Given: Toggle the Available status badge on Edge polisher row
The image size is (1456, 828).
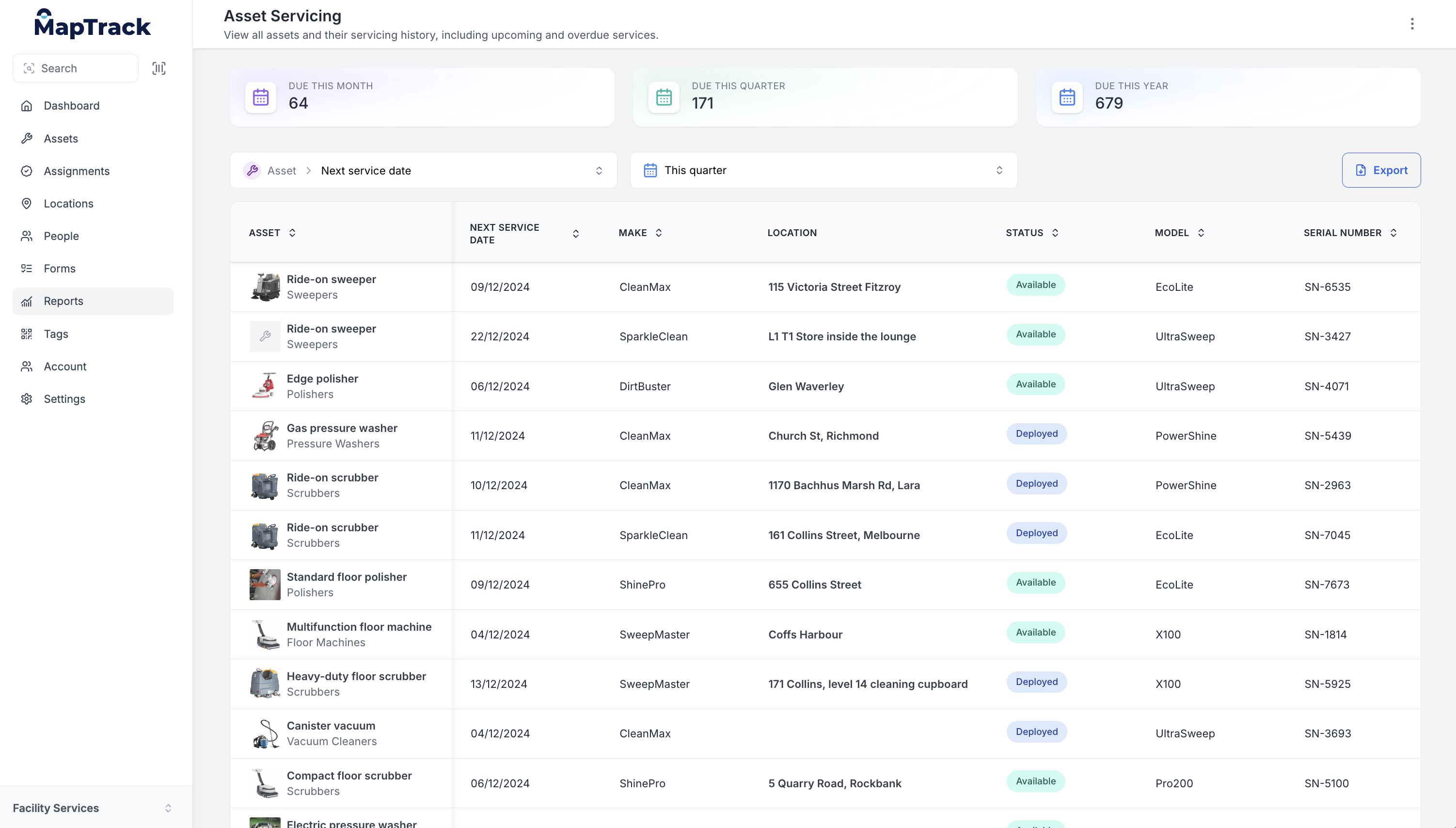Looking at the screenshot, I should tap(1035, 384).
